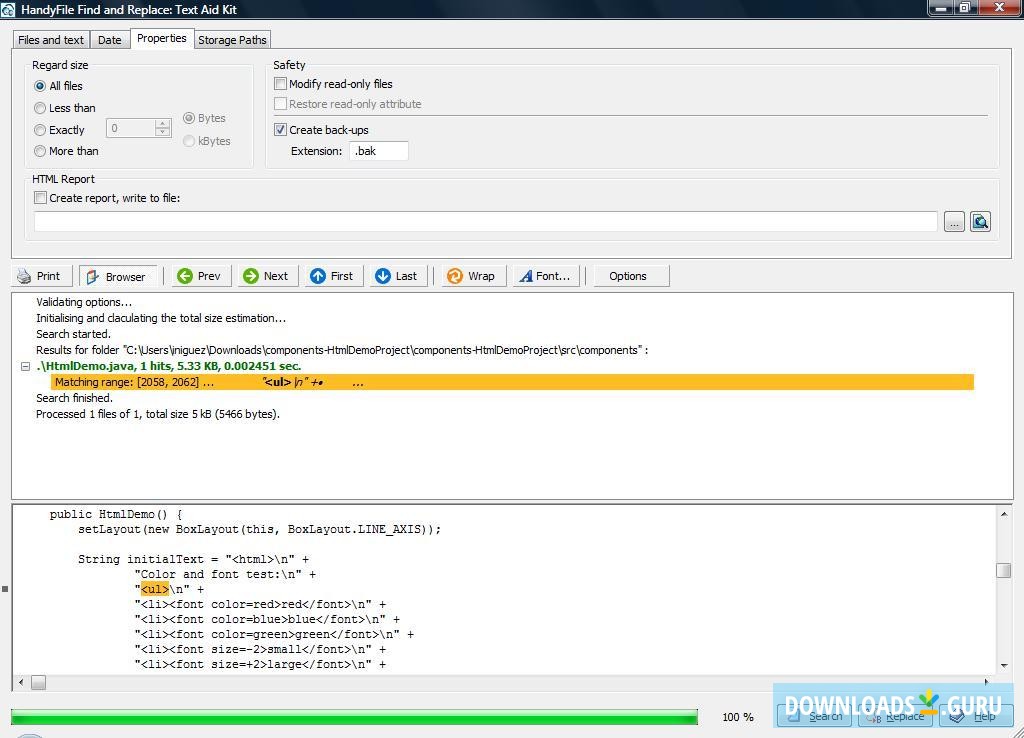Image resolution: width=1024 pixels, height=738 pixels.
Task: Click the 'String initialText' code line
Action: 193,559
